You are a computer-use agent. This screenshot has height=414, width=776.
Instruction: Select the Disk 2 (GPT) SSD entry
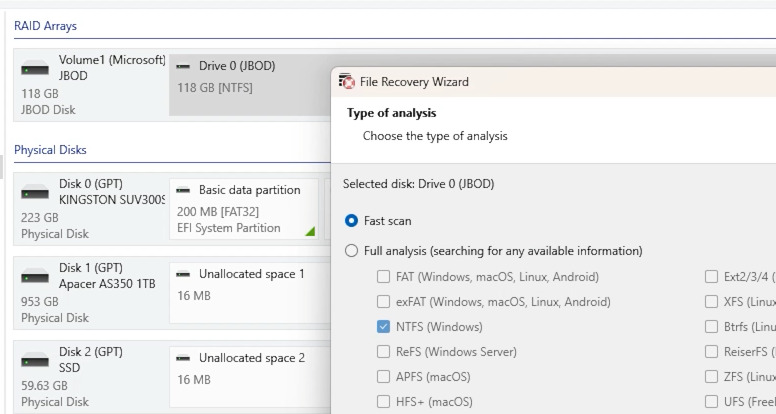click(91, 377)
